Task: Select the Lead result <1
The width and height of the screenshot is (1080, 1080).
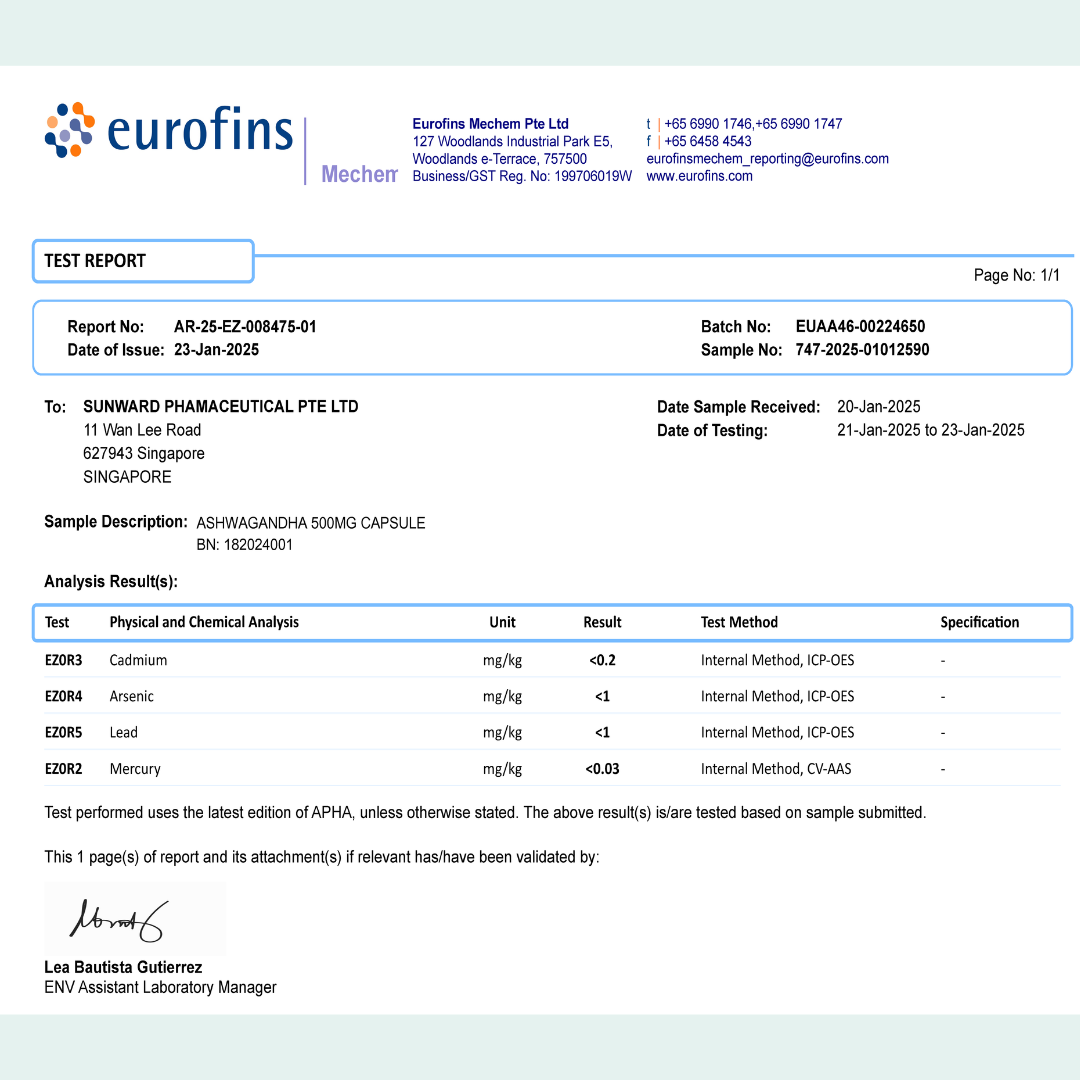Action: (x=602, y=732)
